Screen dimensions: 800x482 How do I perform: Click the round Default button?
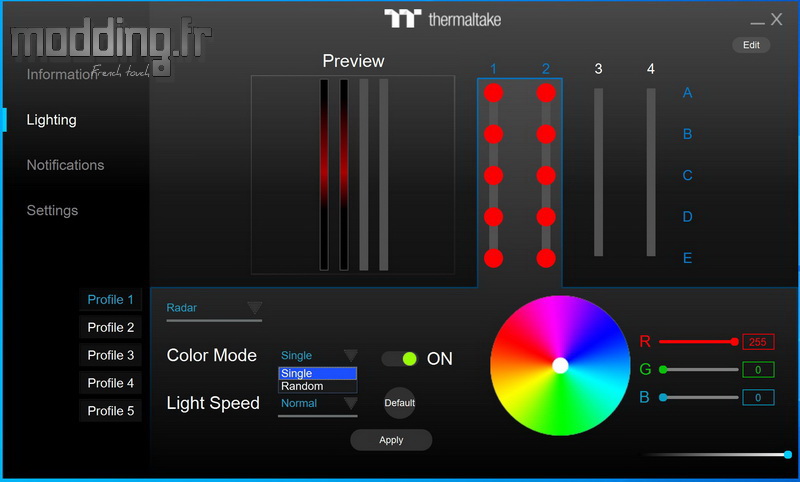[x=399, y=403]
